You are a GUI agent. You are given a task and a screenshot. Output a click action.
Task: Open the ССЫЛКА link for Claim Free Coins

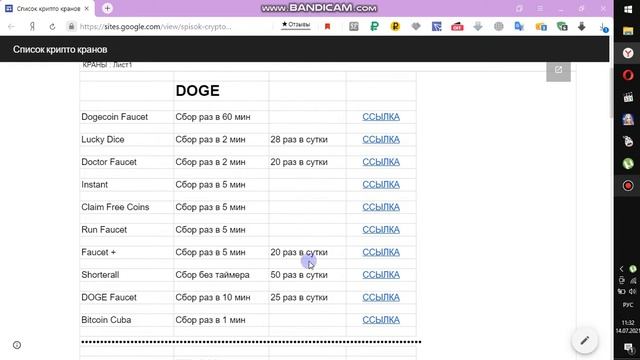pyautogui.click(x=381, y=207)
